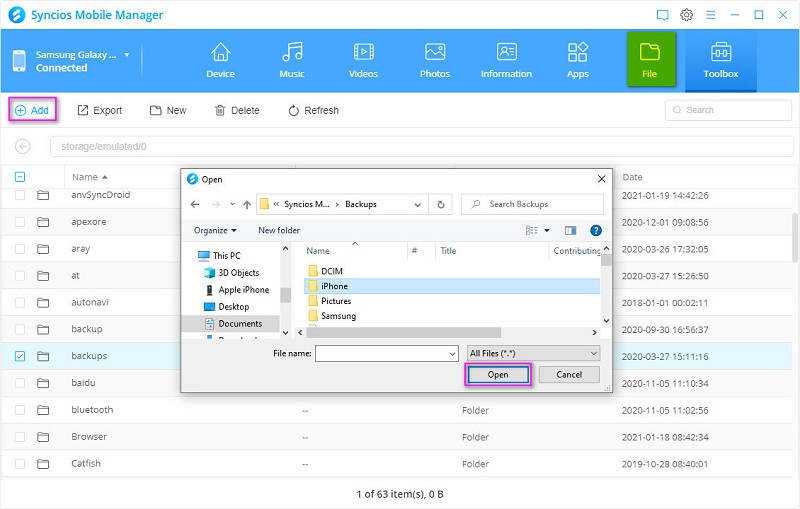Open the Device tab
Image resolution: width=800 pixels, height=509 pixels.
pyautogui.click(x=220, y=61)
